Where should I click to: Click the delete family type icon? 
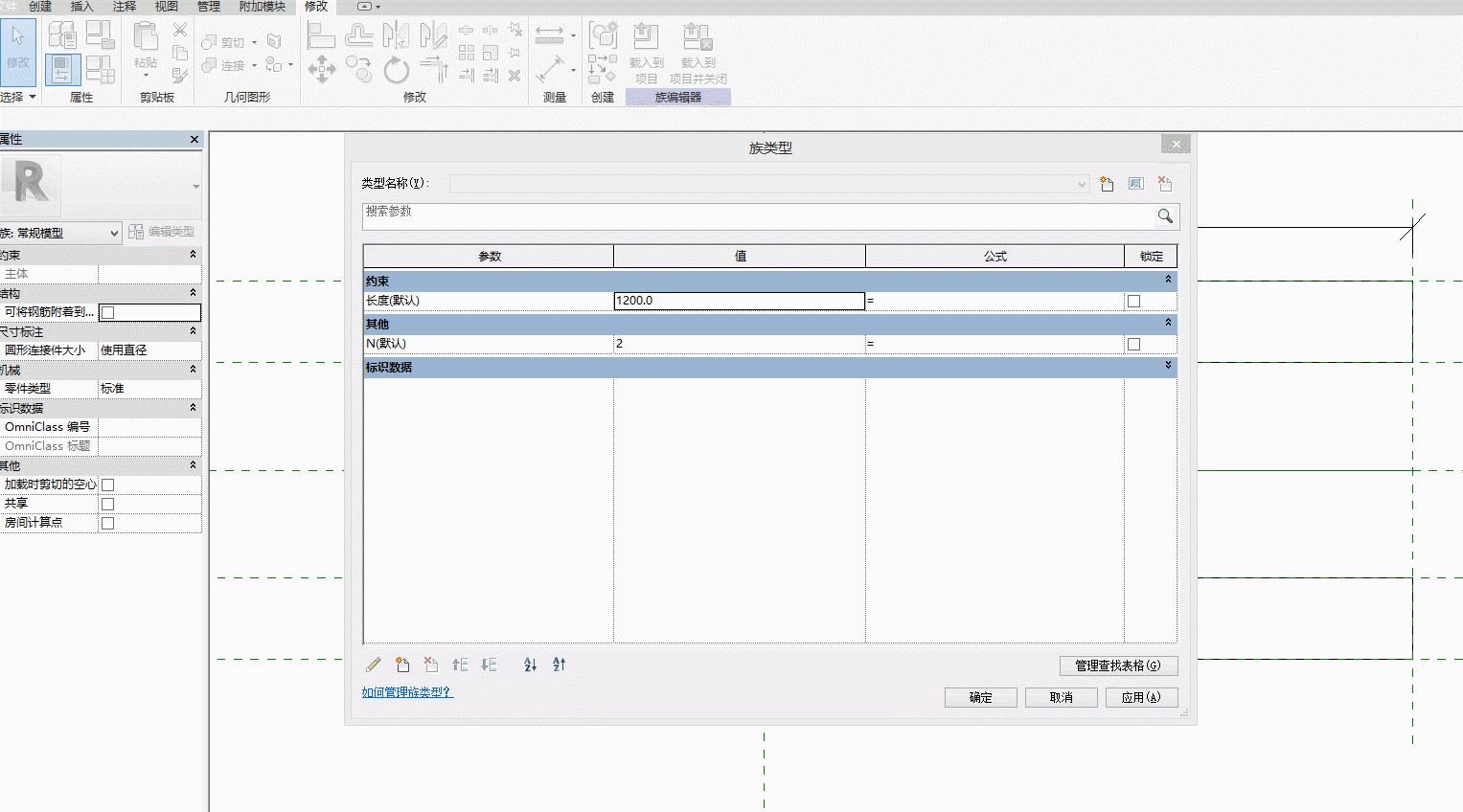click(x=1165, y=184)
